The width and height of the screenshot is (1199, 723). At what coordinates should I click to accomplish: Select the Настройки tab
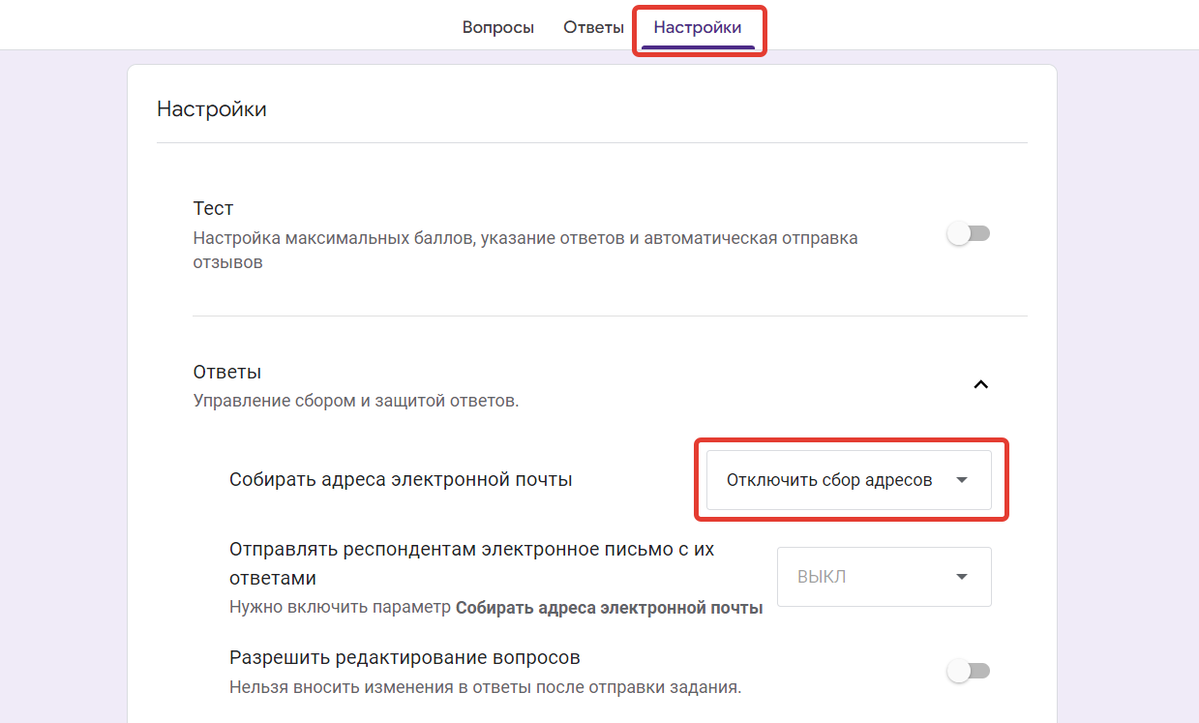tap(697, 28)
